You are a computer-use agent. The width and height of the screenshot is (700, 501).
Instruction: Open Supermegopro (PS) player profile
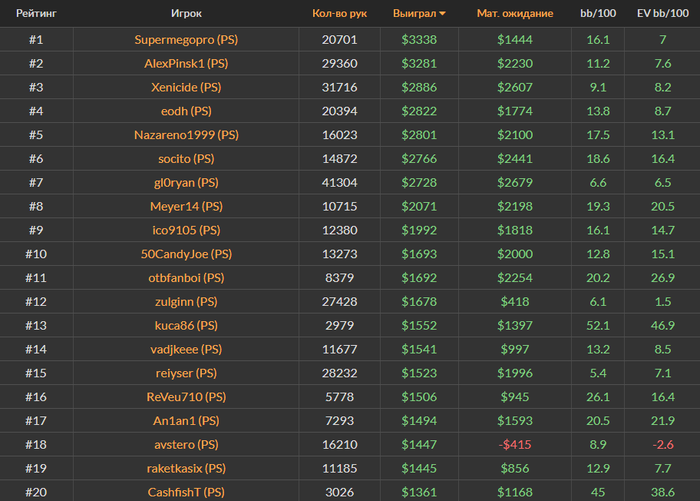point(186,40)
